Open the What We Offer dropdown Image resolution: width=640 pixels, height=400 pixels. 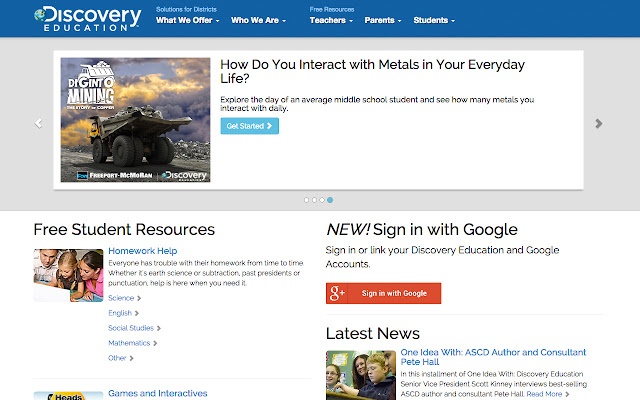click(188, 20)
